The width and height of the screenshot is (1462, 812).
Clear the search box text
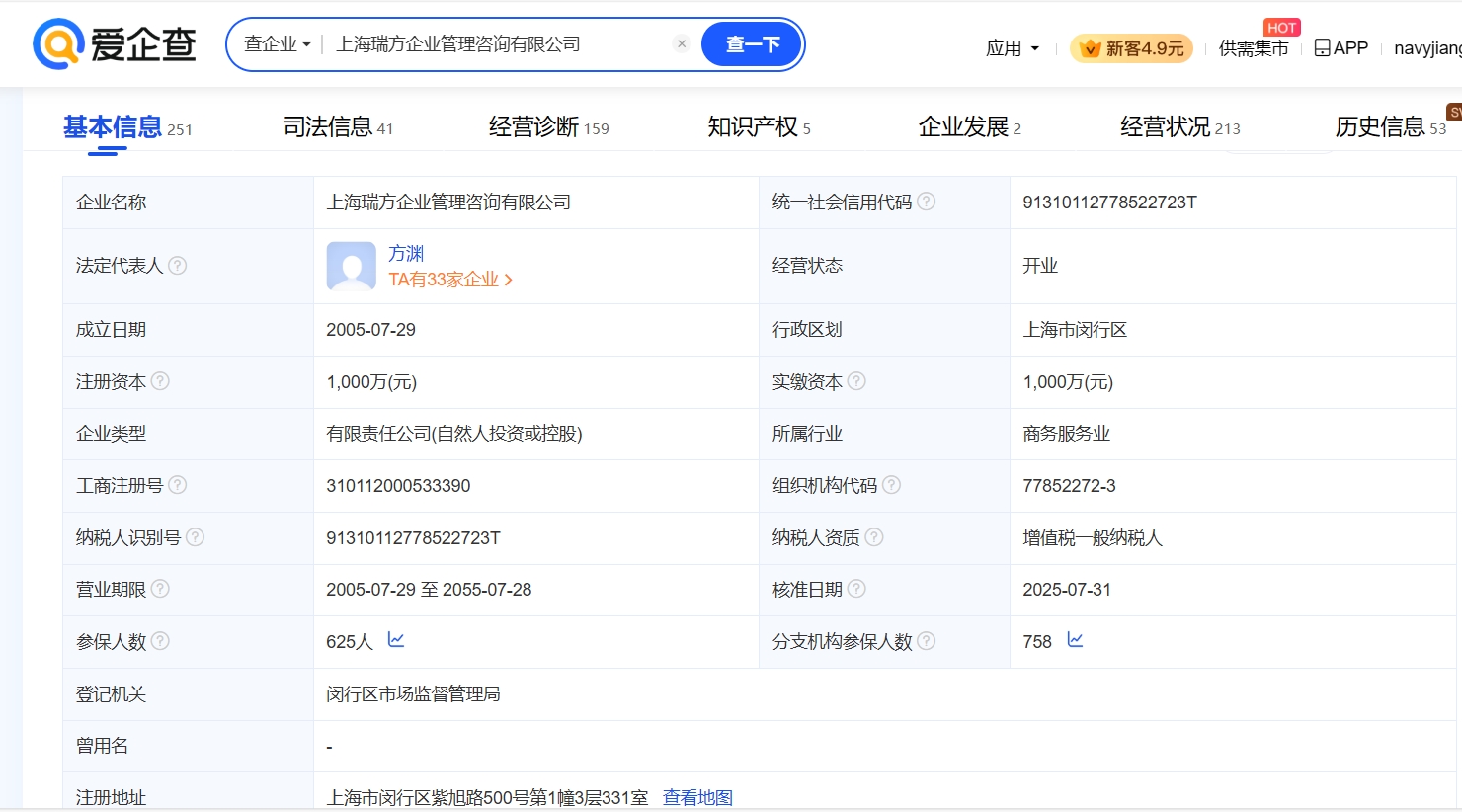682,43
